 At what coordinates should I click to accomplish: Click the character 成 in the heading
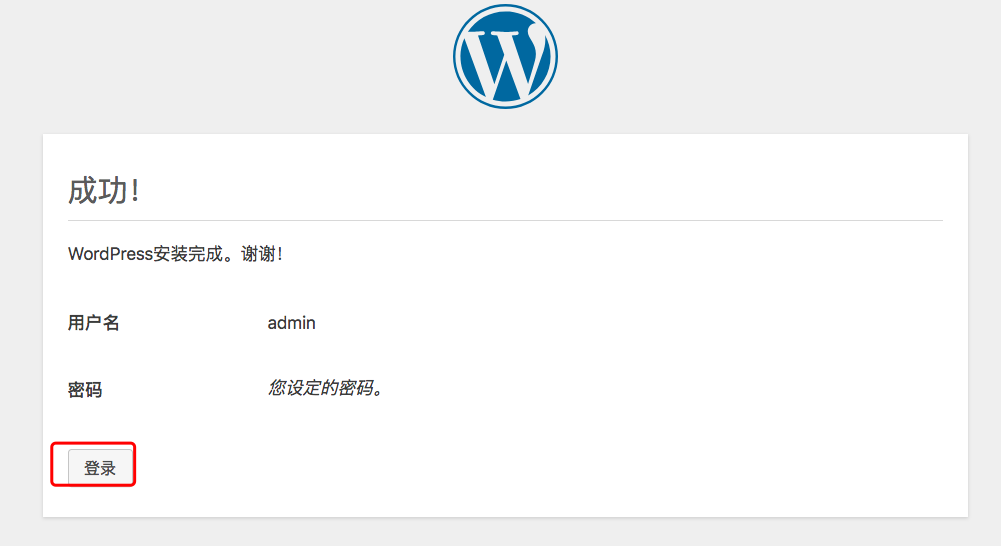click(83, 190)
